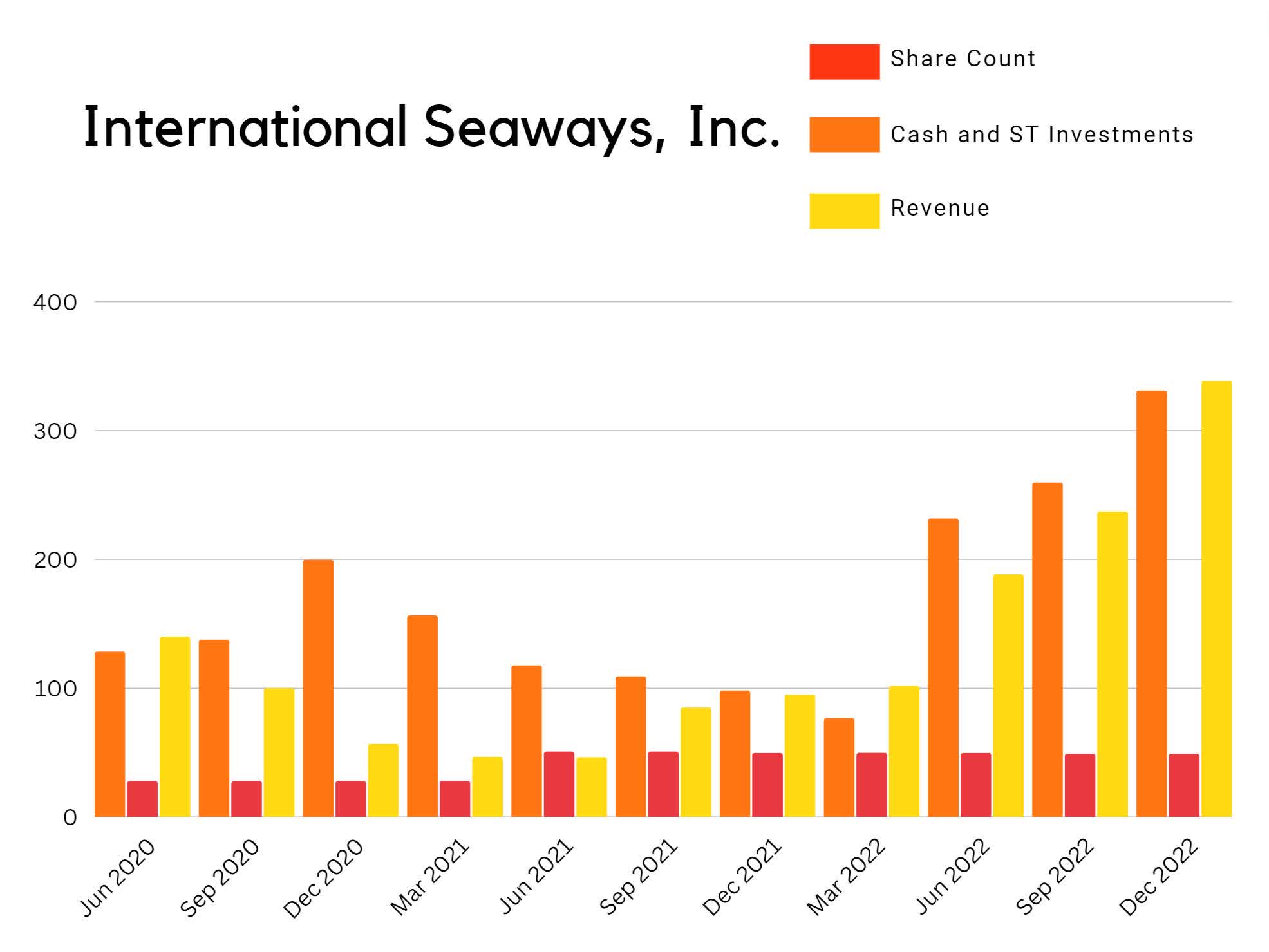
Task: Select the Dec 2021 yellow Revenue bar
Action: [800, 756]
